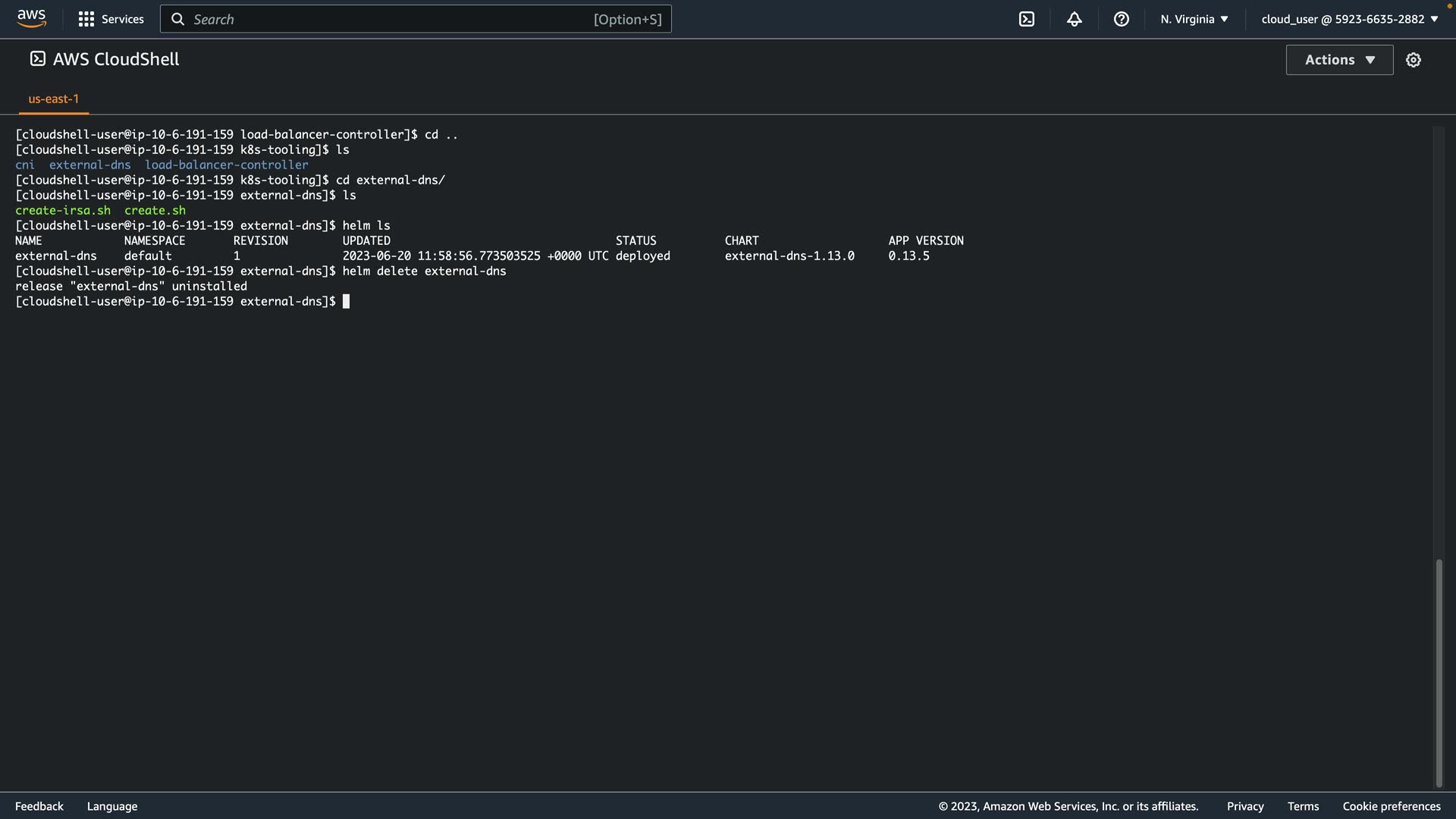Open CloudShell settings gear icon
This screenshot has height=819, width=1456.
[1413, 60]
